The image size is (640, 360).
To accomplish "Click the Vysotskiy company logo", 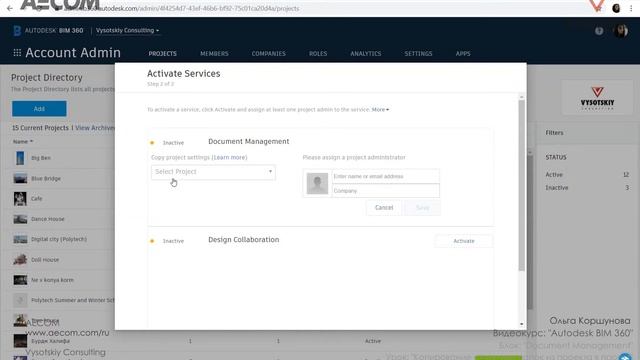I will 597,98.
